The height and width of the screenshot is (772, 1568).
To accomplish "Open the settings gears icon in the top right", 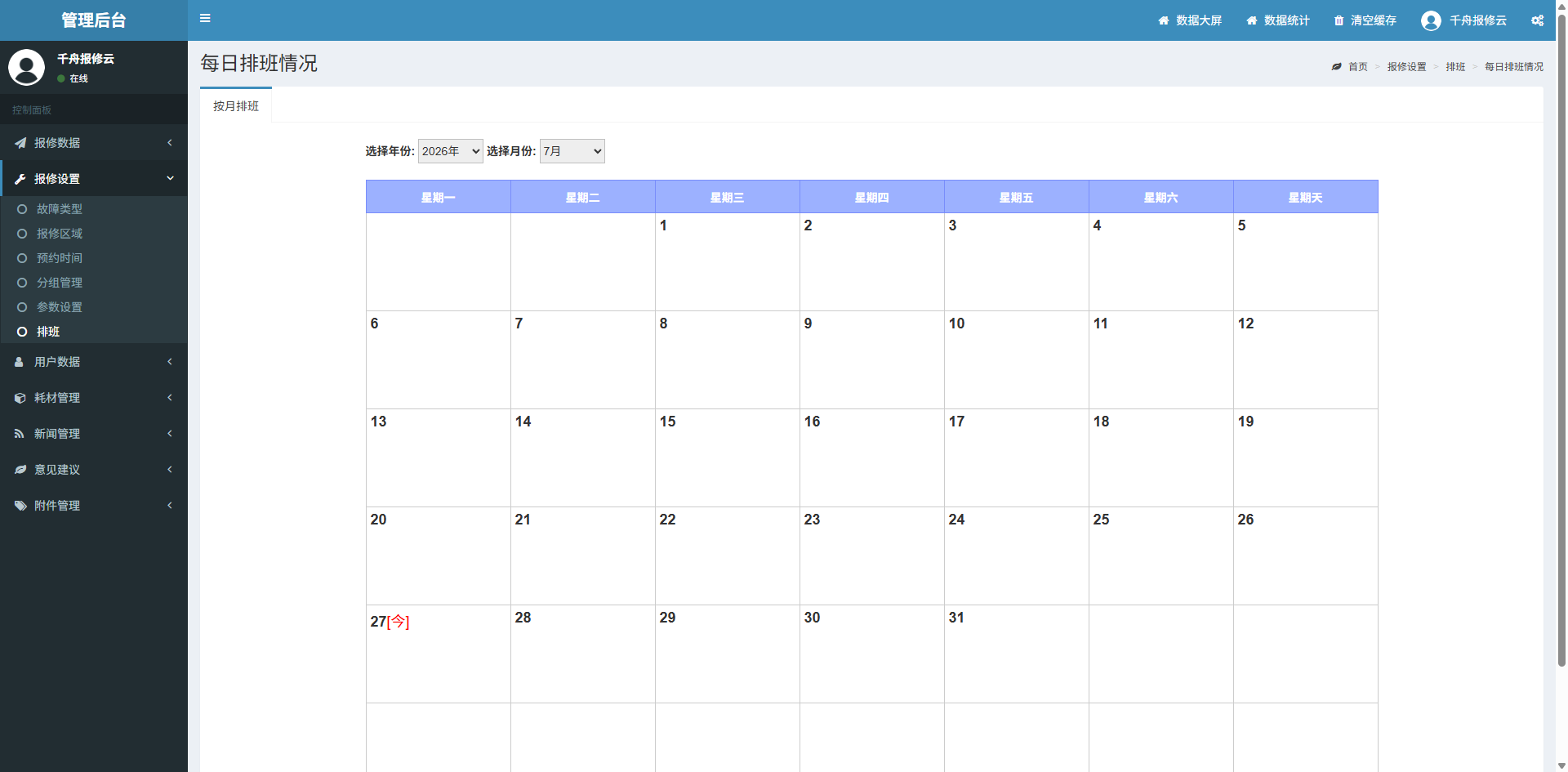I will pyautogui.click(x=1537, y=20).
